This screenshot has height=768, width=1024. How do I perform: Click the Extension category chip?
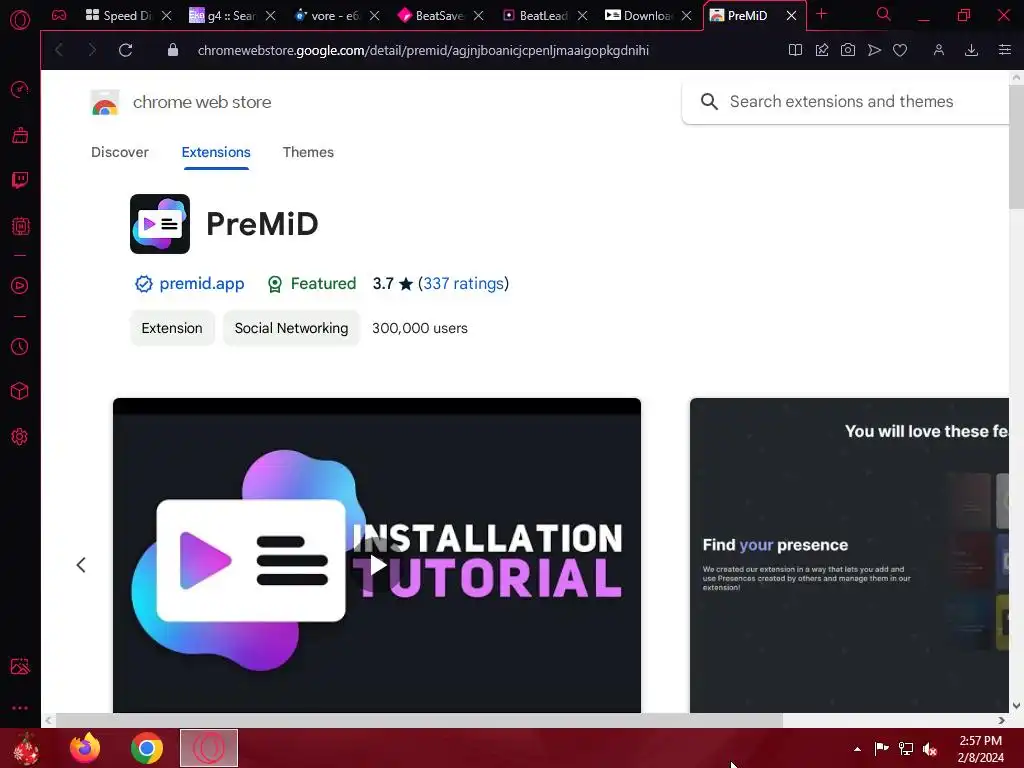[x=172, y=328]
